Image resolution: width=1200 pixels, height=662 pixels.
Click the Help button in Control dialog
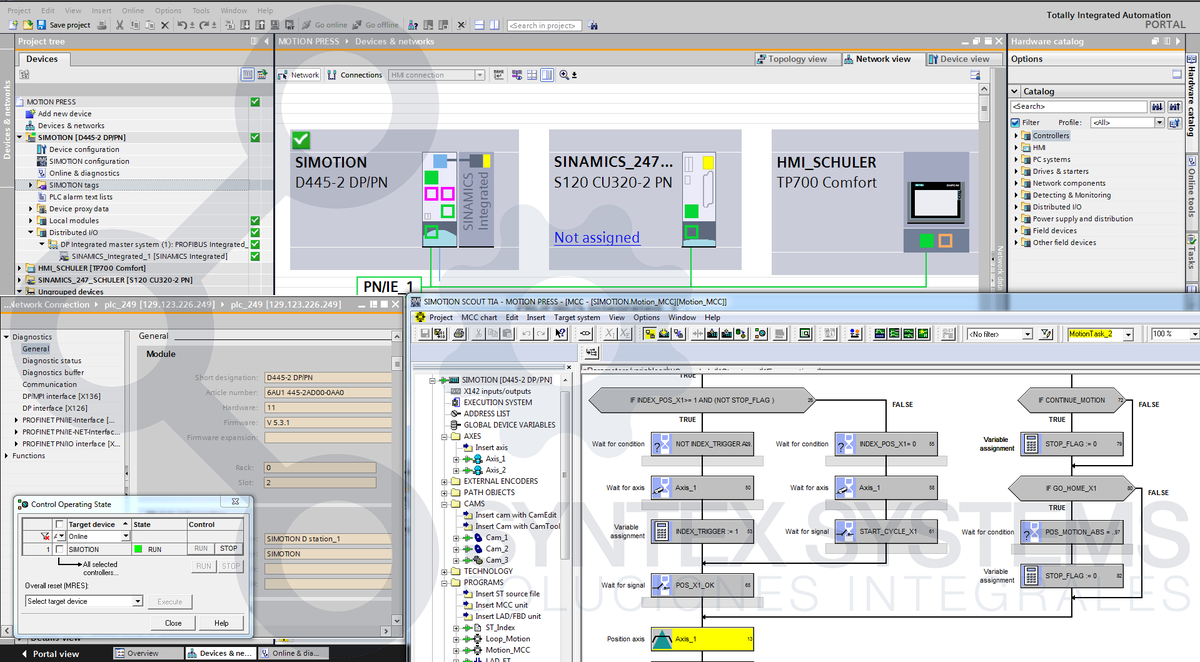221,622
